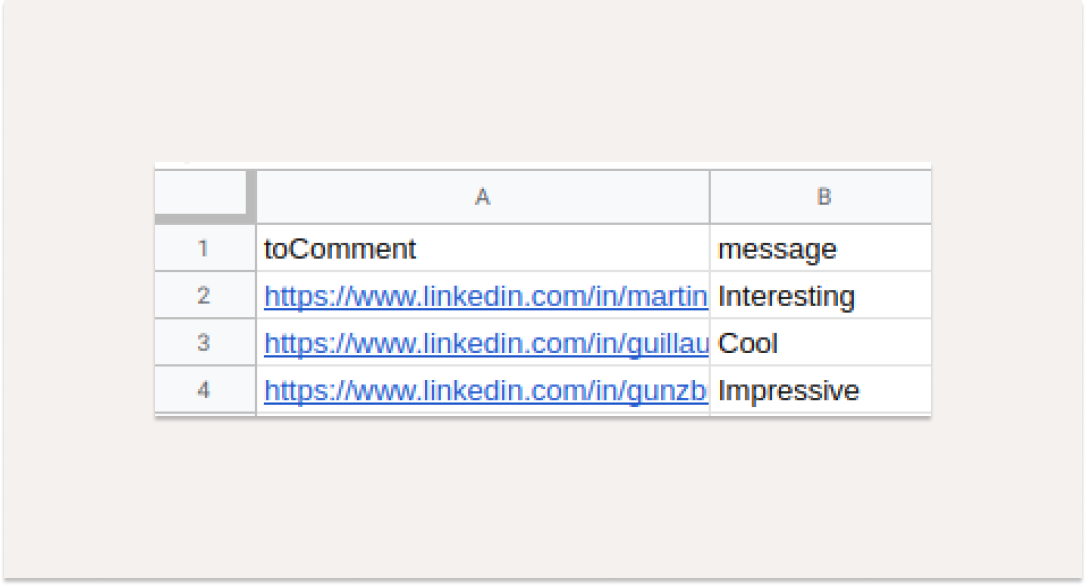Open the linkedin.com/in/gunzb link

click(485, 391)
